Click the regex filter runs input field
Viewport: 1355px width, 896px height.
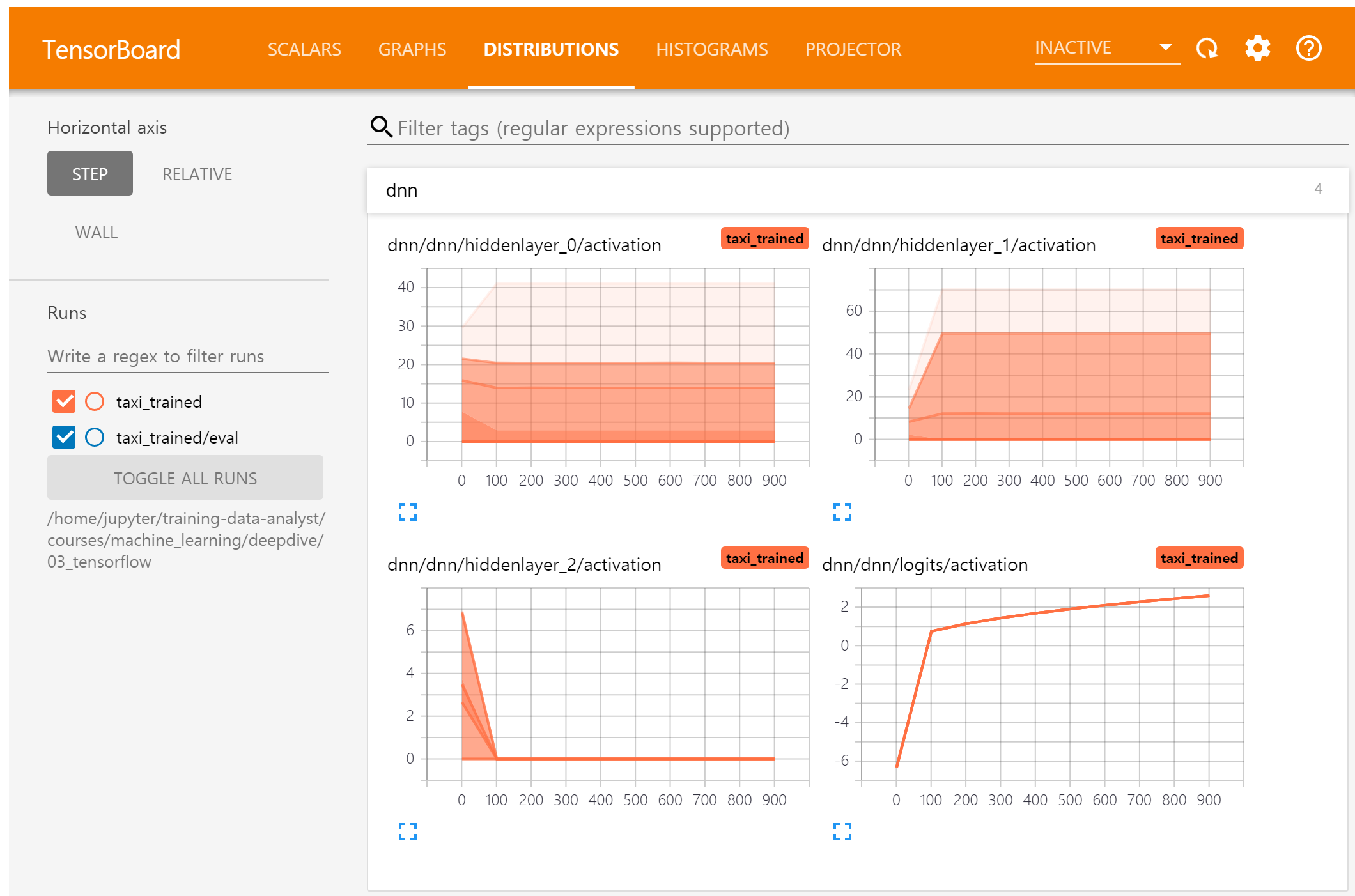pos(187,357)
